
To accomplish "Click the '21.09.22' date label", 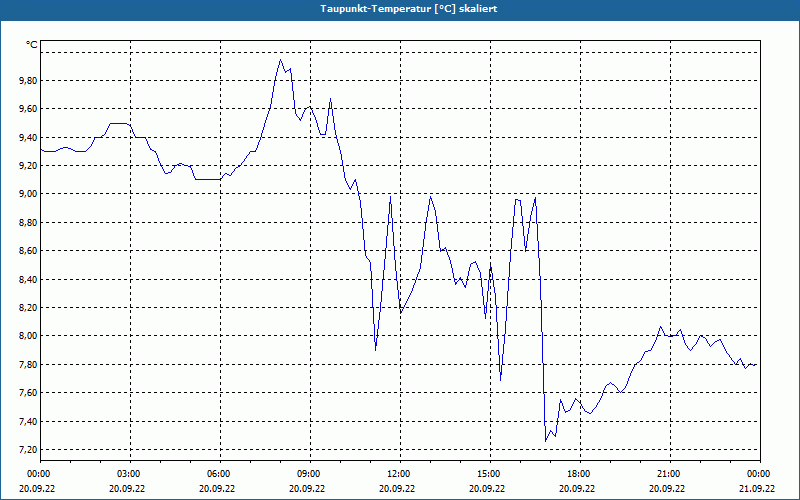I will 757,488.
